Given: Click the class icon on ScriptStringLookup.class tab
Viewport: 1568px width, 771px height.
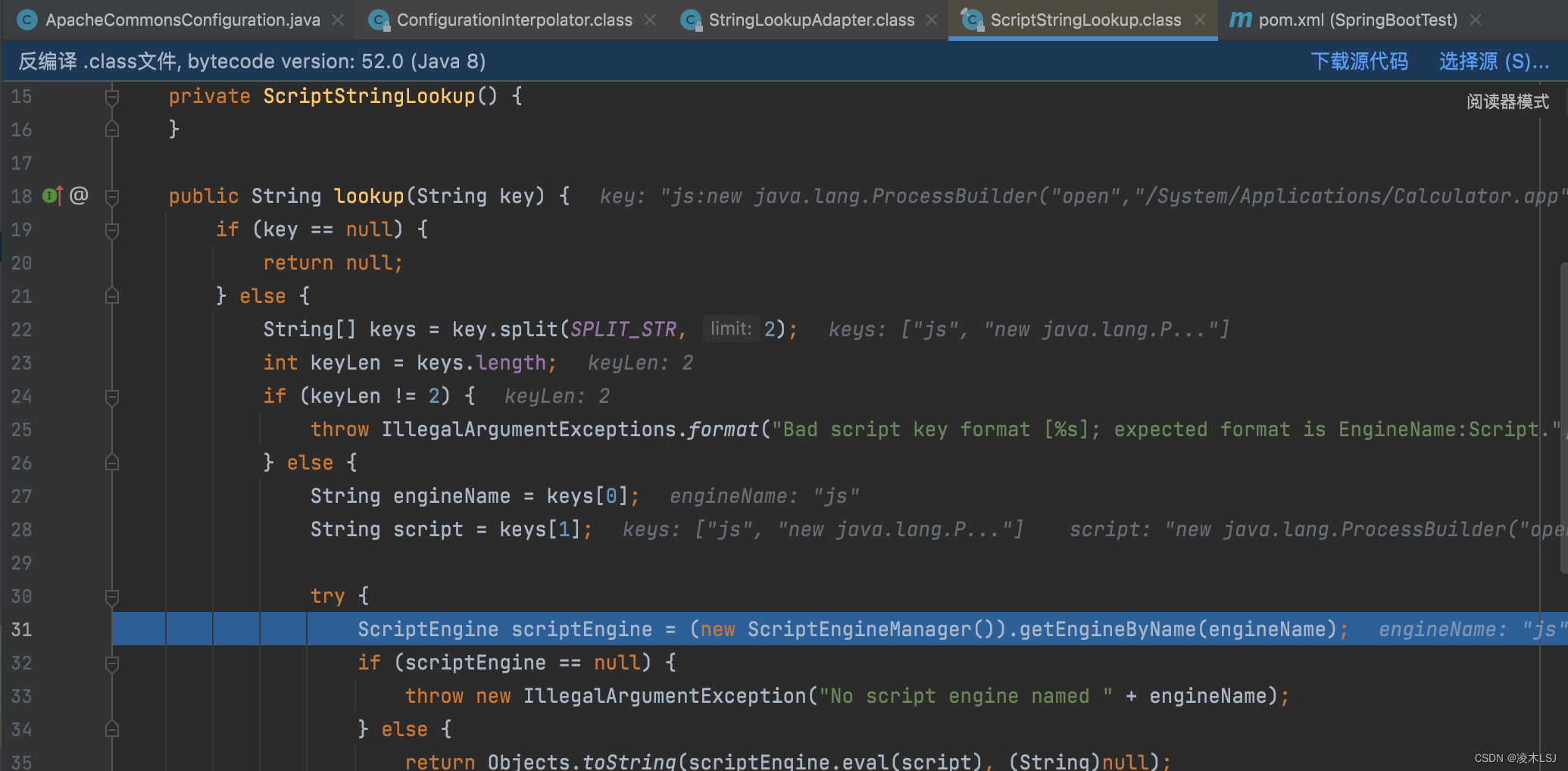Looking at the screenshot, I should tap(972, 20).
